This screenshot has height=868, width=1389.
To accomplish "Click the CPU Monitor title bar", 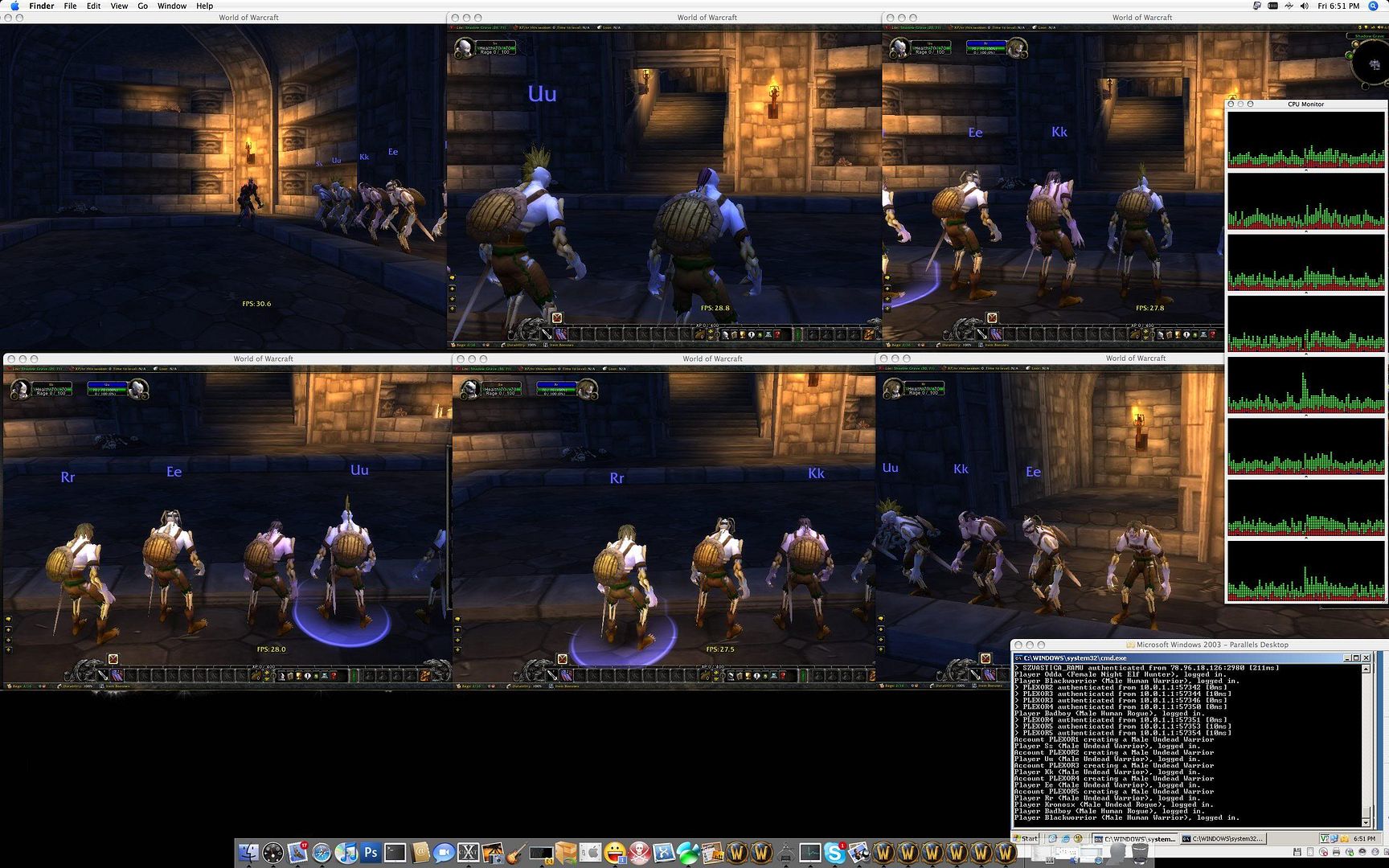I will pyautogui.click(x=1306, y=104).
